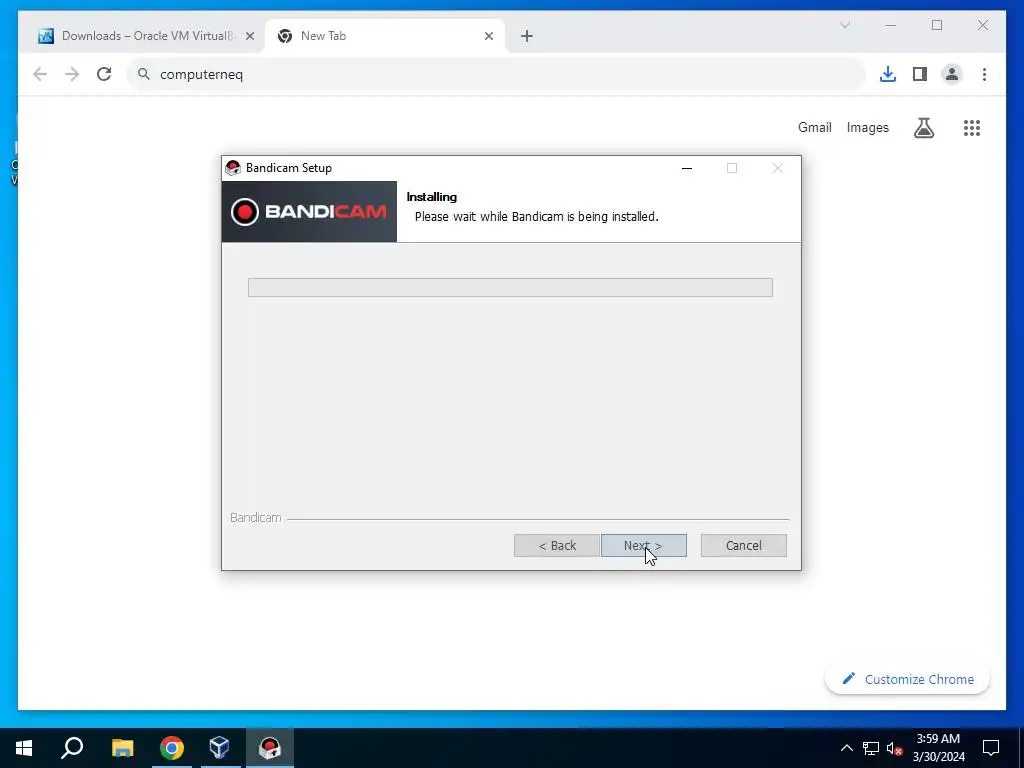This screenshot has width=1024, height=768.
Task: Minimize the Chrome window
Action: [x=891, y=25]
